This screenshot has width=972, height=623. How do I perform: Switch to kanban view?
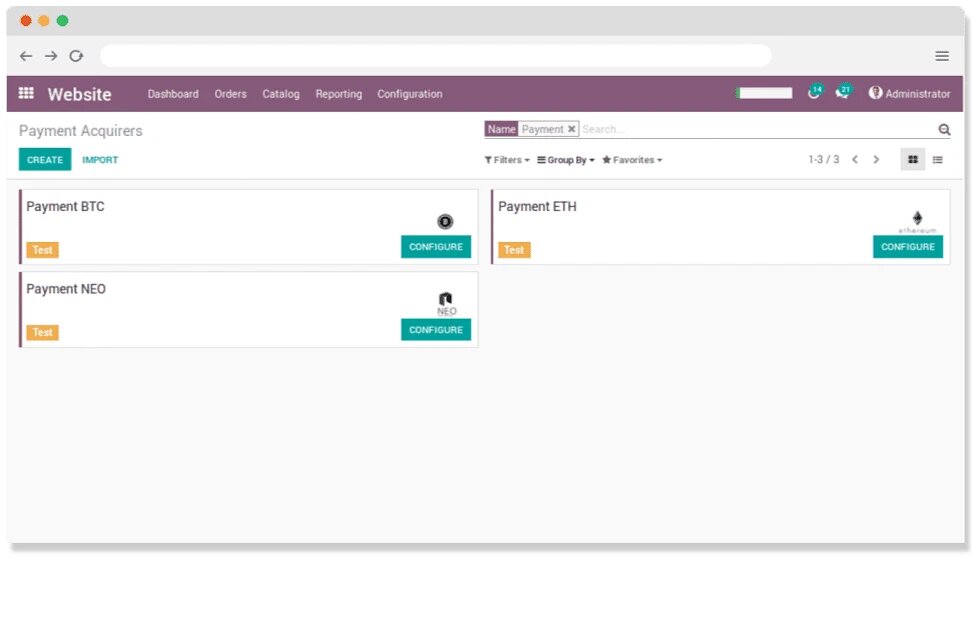(912, 159)
